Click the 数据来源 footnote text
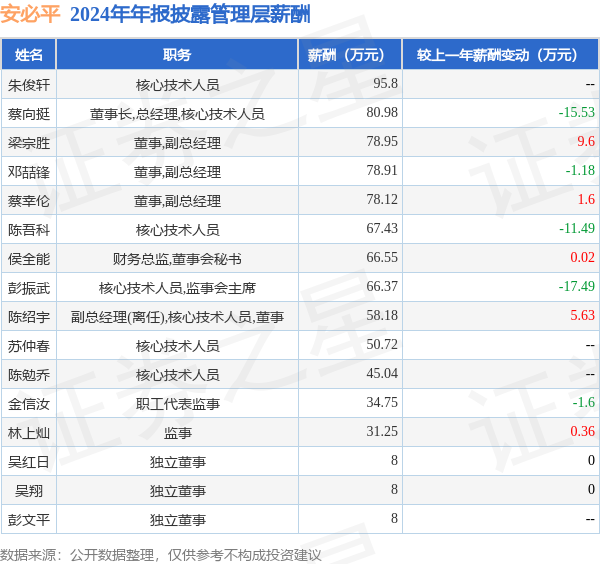Screen dimensions: 600x564 pyautogui.click(x=160, y=555)
